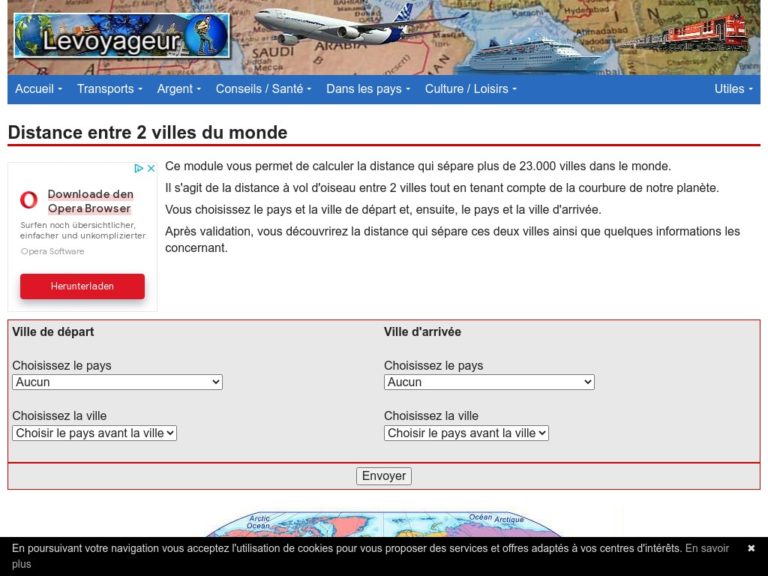Submit the form with Envoyer button
768x576 pixels.
click(384, 476)
